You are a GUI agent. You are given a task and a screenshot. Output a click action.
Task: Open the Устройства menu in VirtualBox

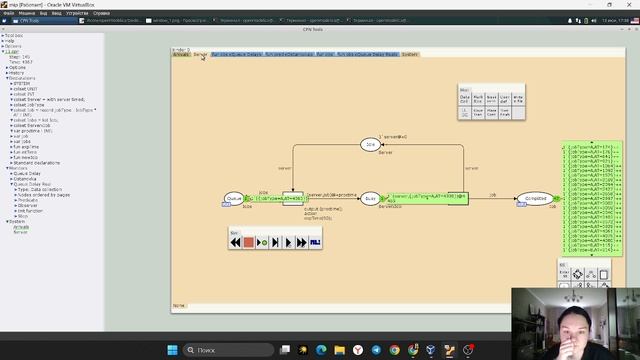[x=77, y=13]
